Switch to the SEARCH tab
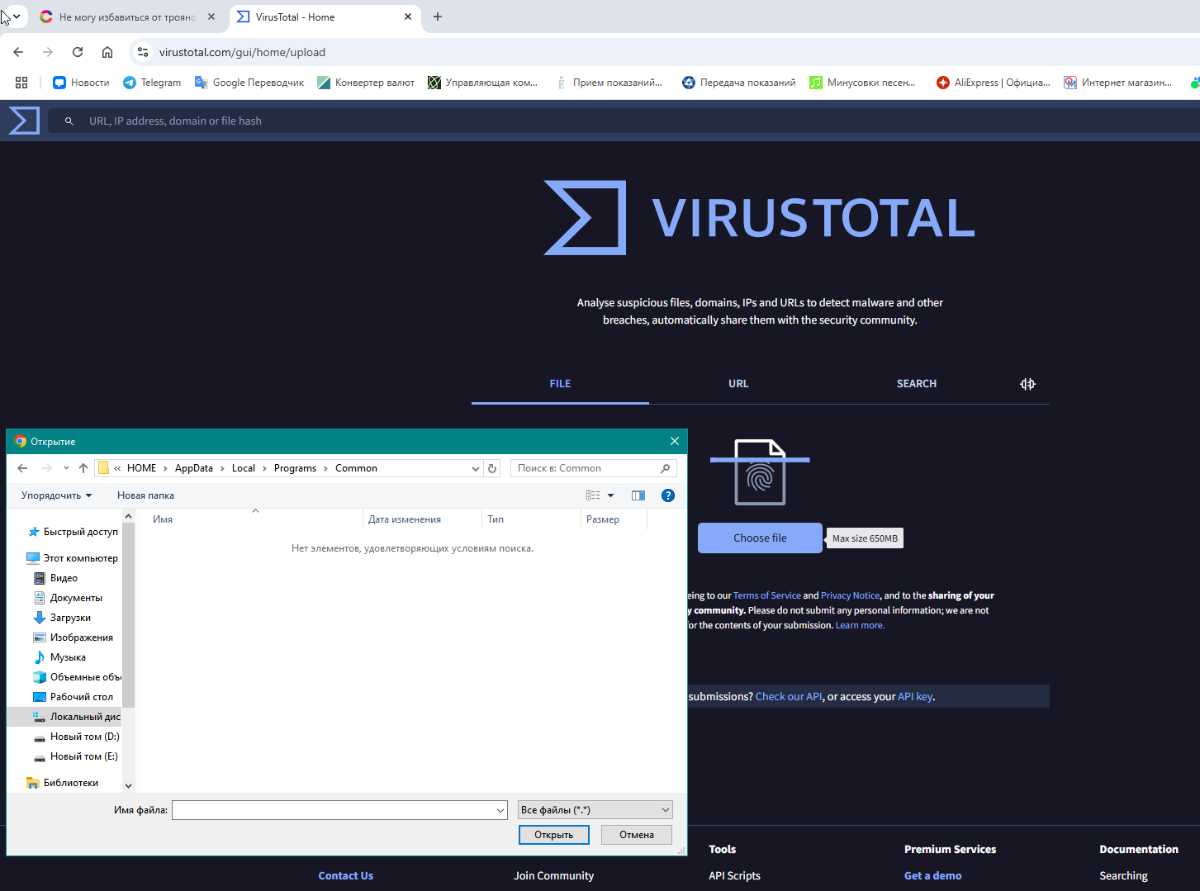Viewport: 1200px width, 891px height. coord(916,384)
